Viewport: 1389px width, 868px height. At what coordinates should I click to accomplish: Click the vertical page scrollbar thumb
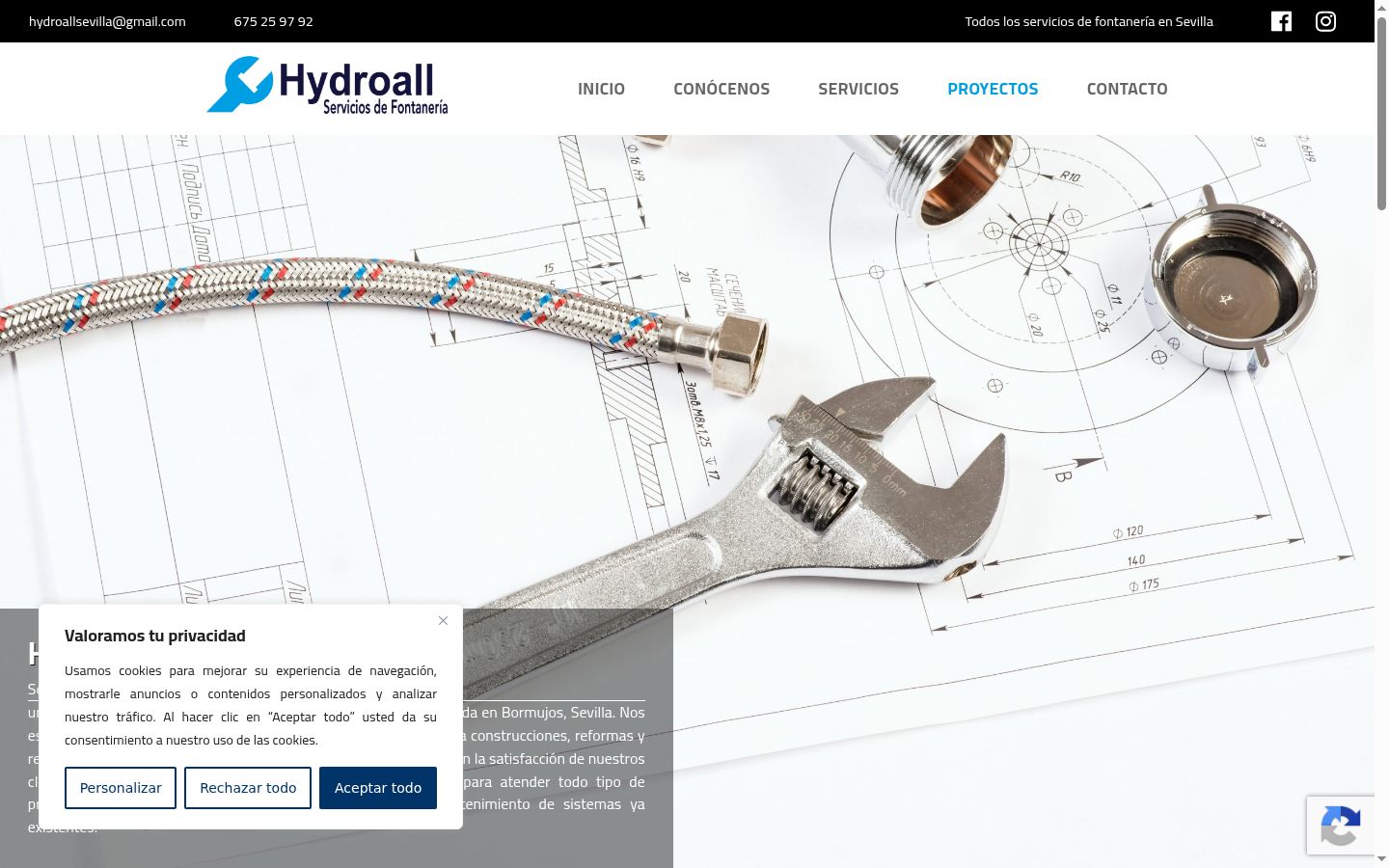[x=1381, y=112]
